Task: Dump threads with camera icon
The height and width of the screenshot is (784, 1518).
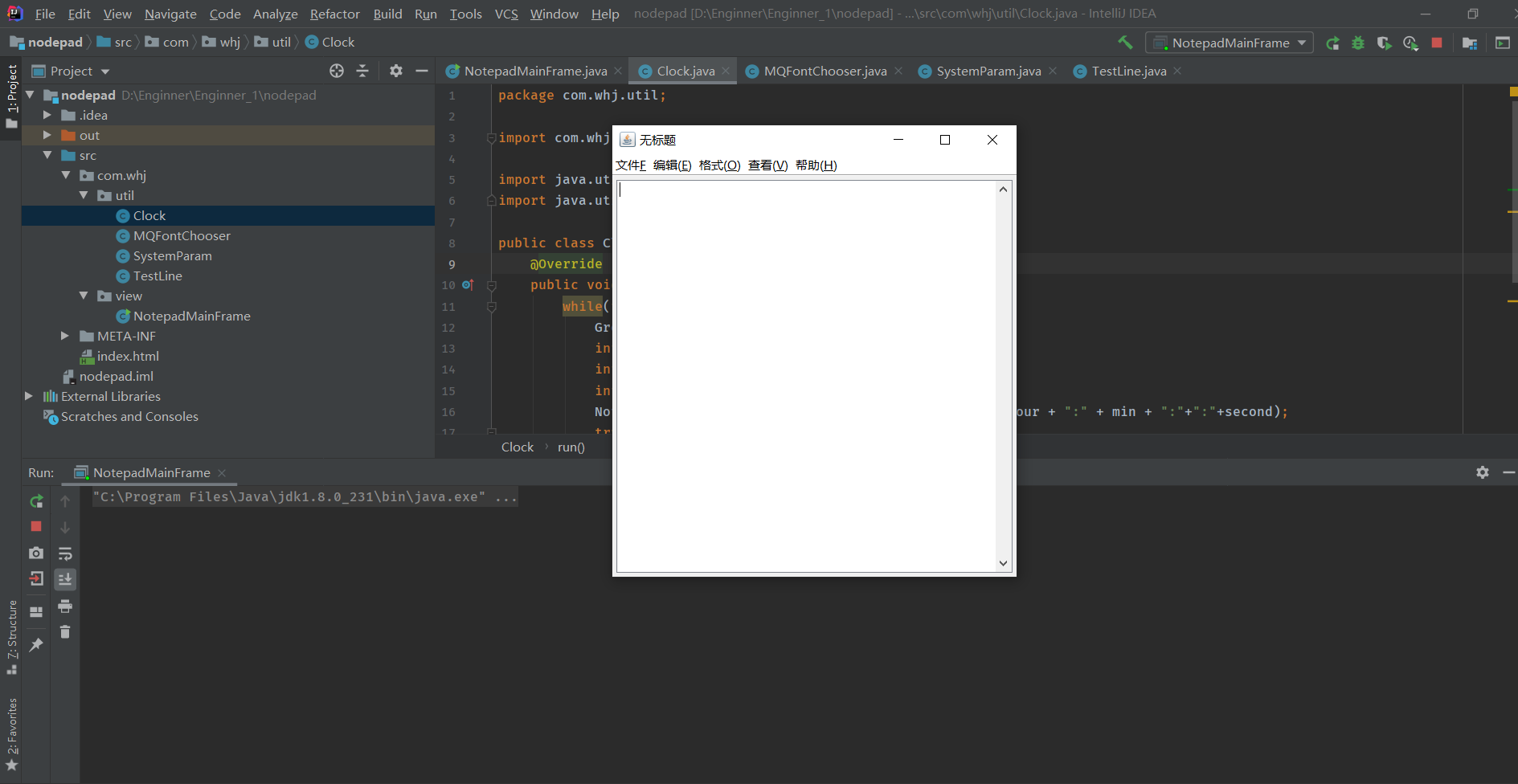Action: click(36, 553)
